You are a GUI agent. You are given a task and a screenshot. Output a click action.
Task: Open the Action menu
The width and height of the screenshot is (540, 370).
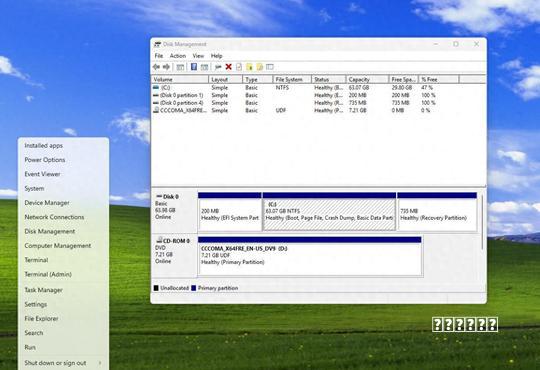pos(178,56)
